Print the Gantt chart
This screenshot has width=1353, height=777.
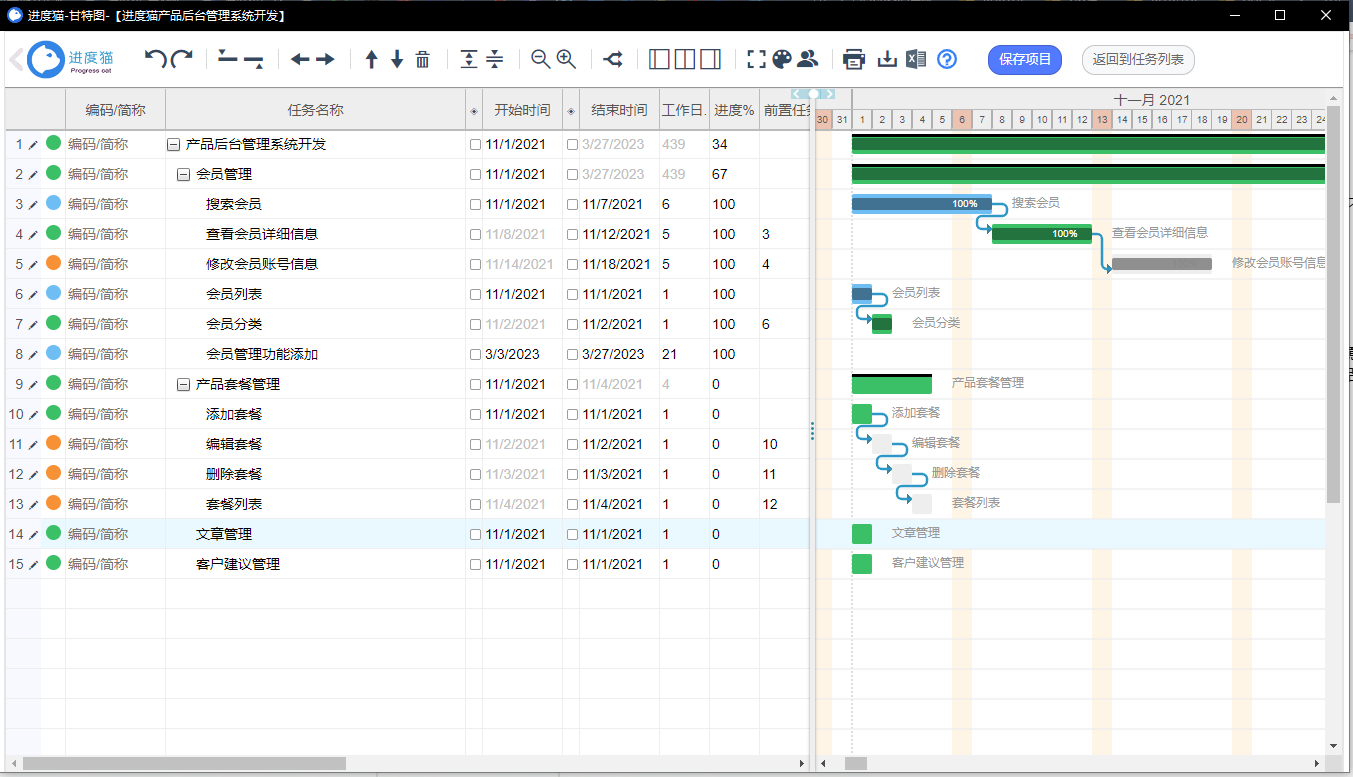(854, 59)
